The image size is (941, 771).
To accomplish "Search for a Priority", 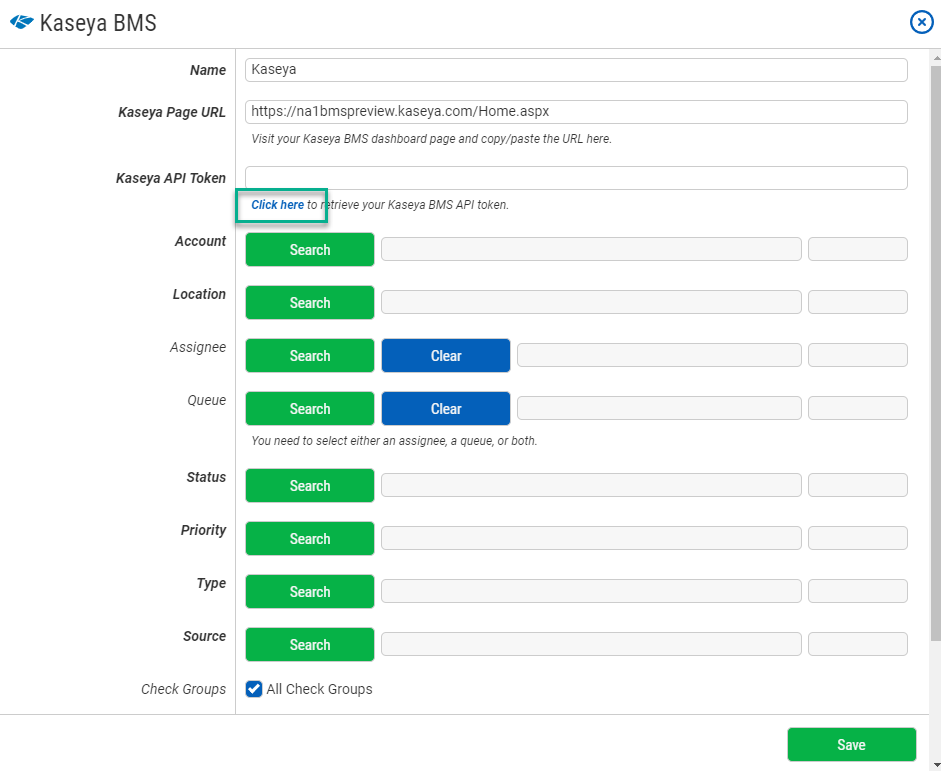I will (x=309, y=538).
